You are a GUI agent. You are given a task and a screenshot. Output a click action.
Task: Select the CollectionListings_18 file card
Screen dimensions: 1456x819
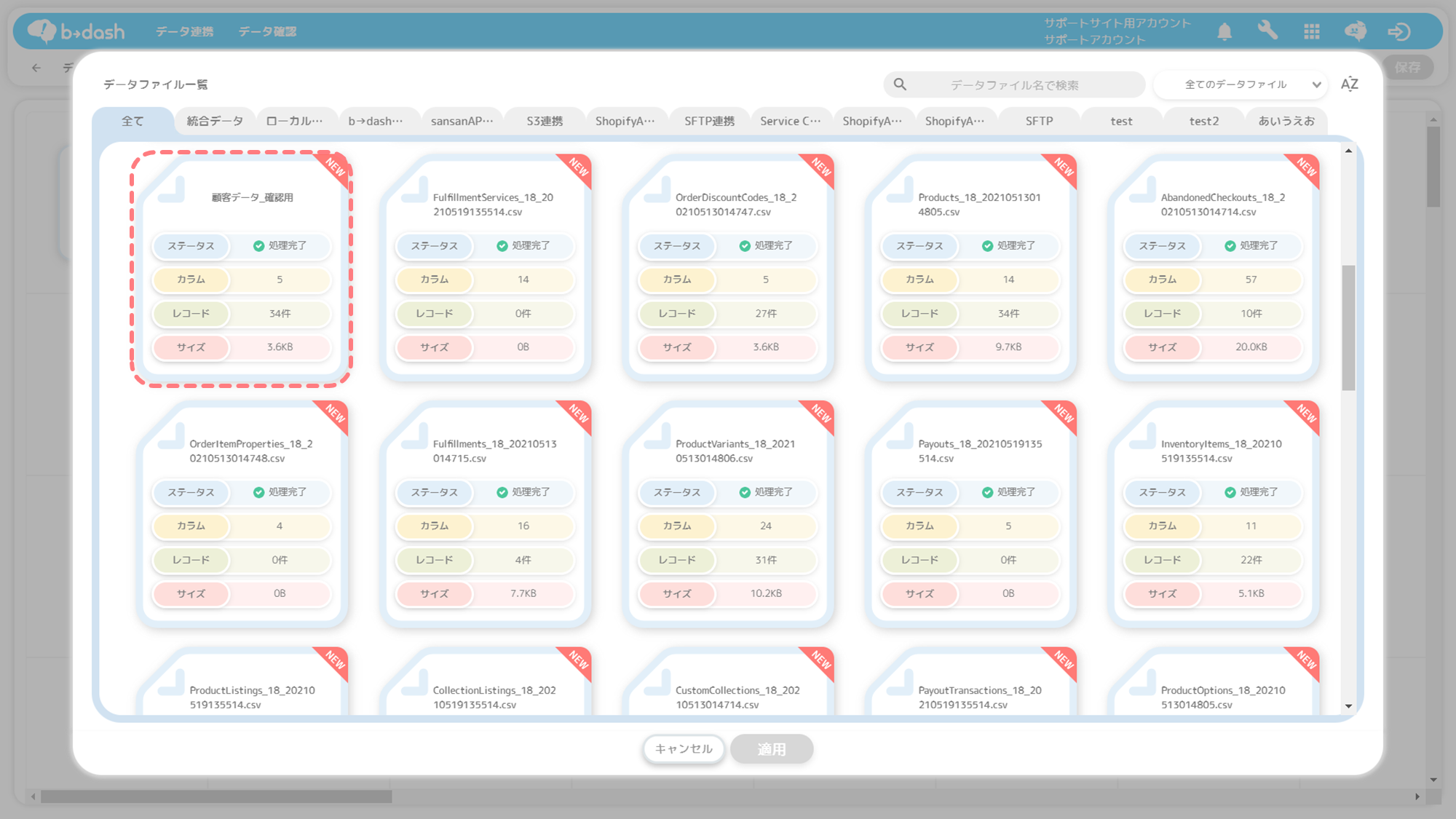pyautogui.click(x=486, y=681)
